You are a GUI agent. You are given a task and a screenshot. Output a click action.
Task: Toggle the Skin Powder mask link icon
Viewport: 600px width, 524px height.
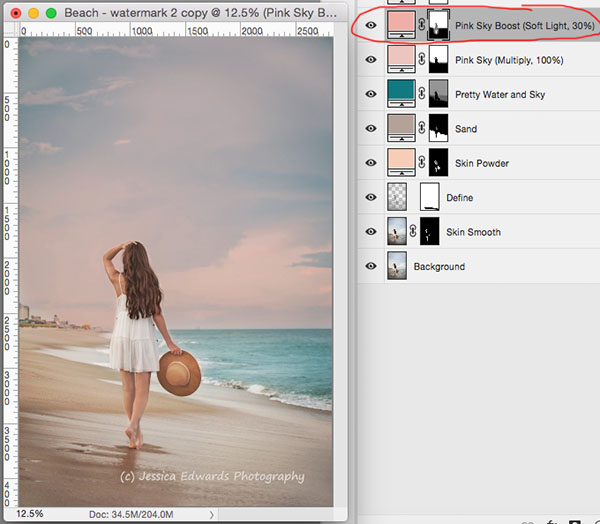pyautogui.click(x=422, y=163)
